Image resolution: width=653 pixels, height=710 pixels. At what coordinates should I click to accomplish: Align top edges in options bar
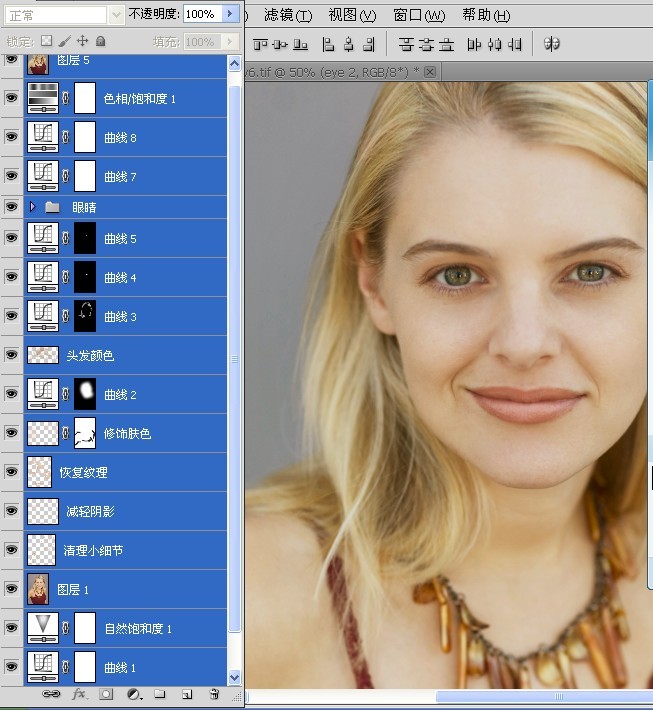[x=260, y=44]
